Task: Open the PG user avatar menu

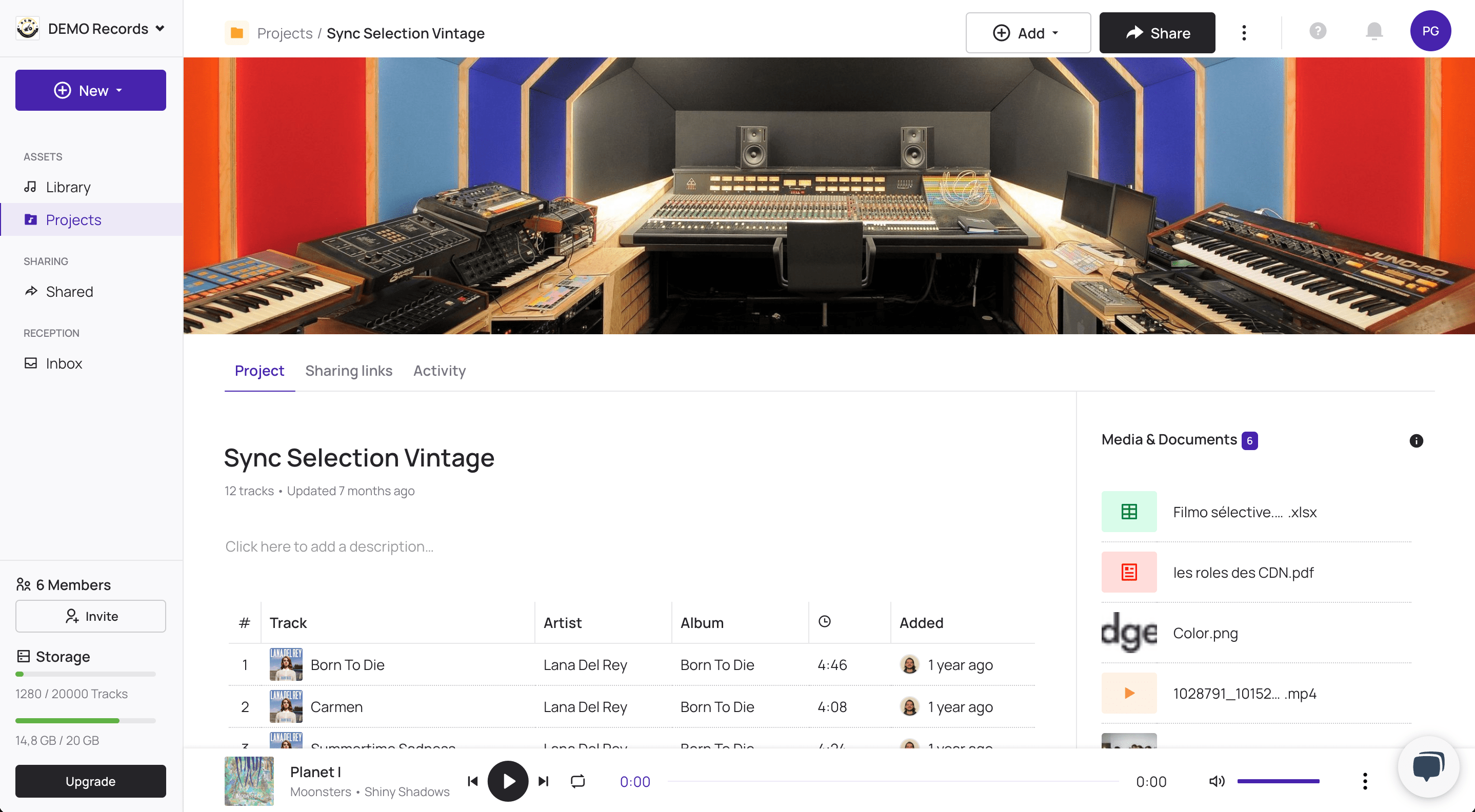Action: 1430,31
